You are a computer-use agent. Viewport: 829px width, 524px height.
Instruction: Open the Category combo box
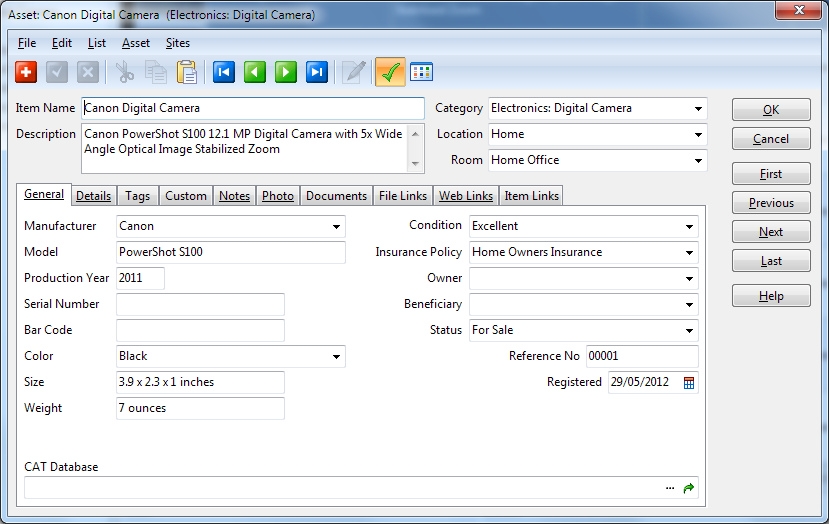697,109
